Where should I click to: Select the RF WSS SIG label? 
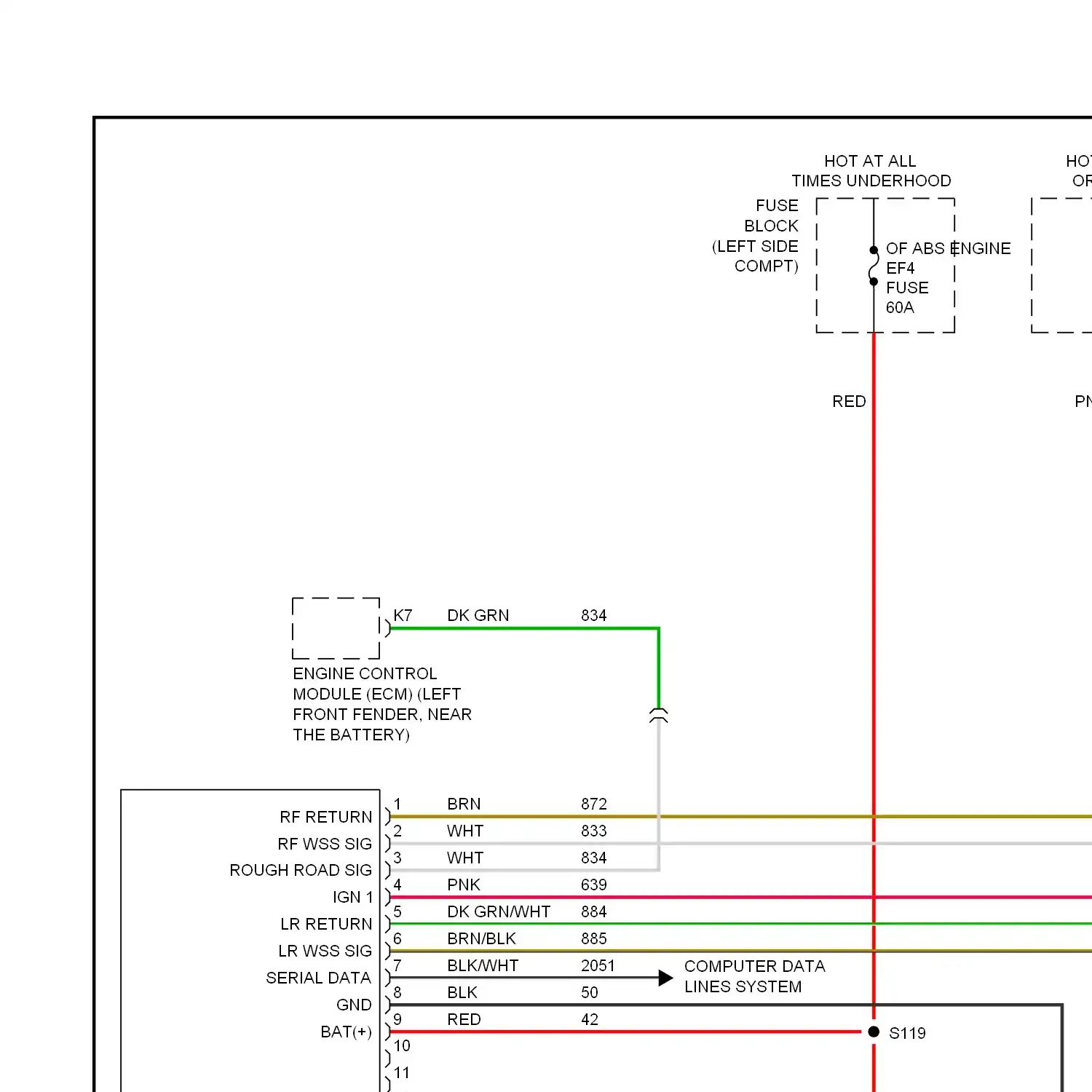point(325,844)
